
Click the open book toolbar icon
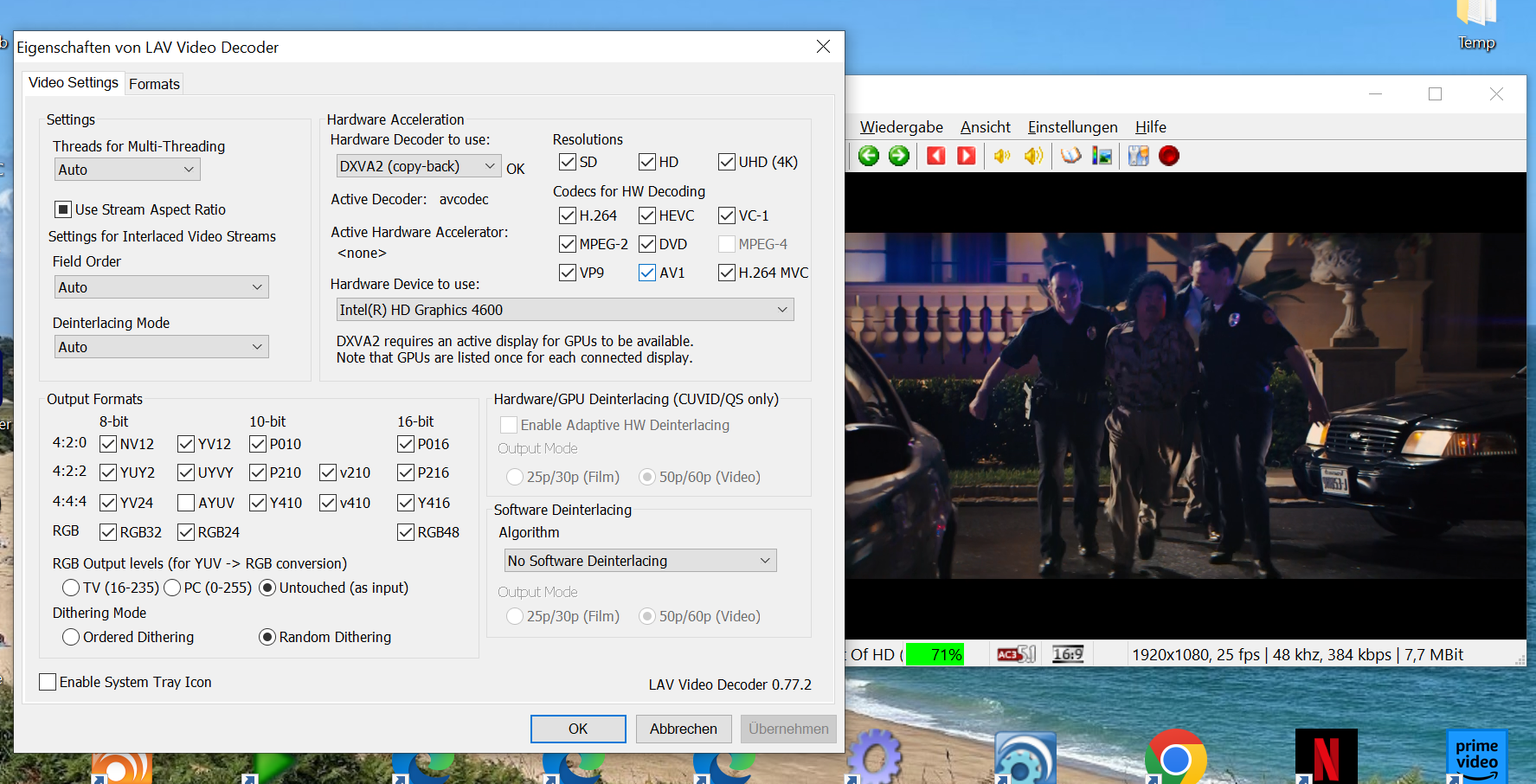coord(1071,156)
